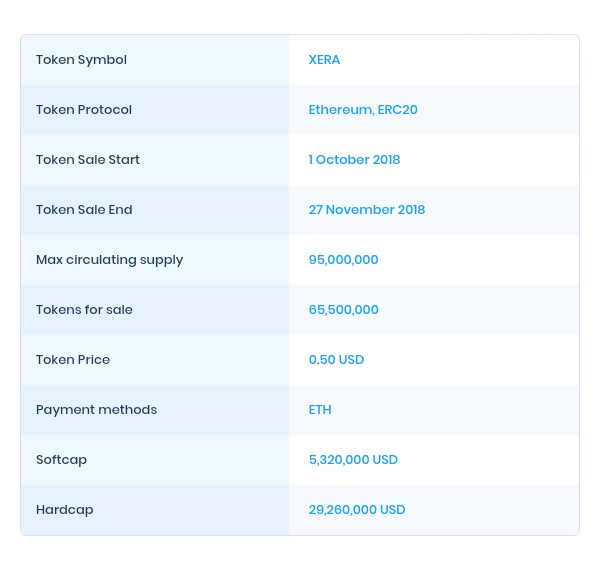This screenshot has width=600, height=561.
Task: Click the 65,500,000 tokens for sale value
Action: (343, 310)
